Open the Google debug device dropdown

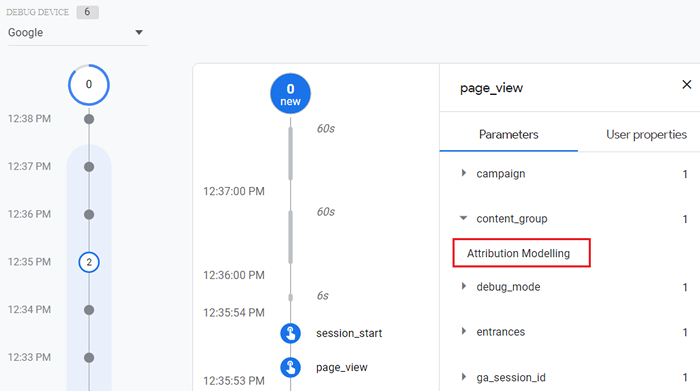[77, 33]
